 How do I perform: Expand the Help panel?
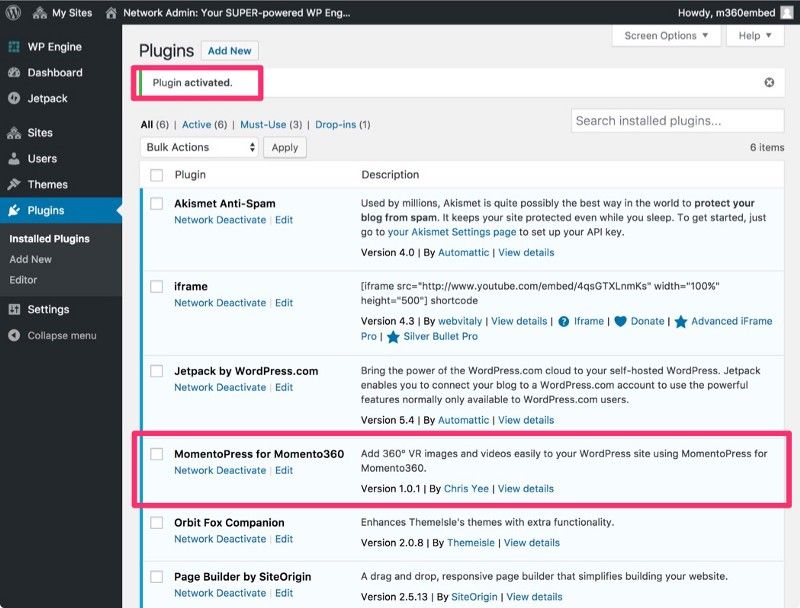755,36
